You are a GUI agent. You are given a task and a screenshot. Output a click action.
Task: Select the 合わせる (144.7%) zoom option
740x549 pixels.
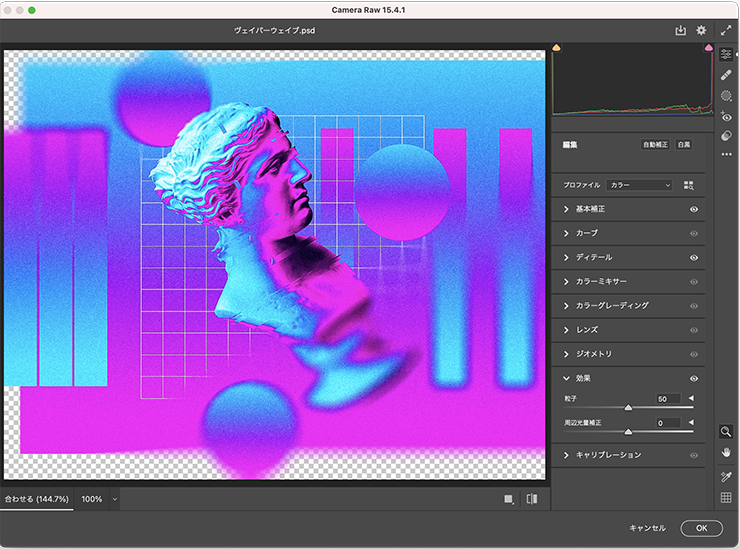point(37,499)
